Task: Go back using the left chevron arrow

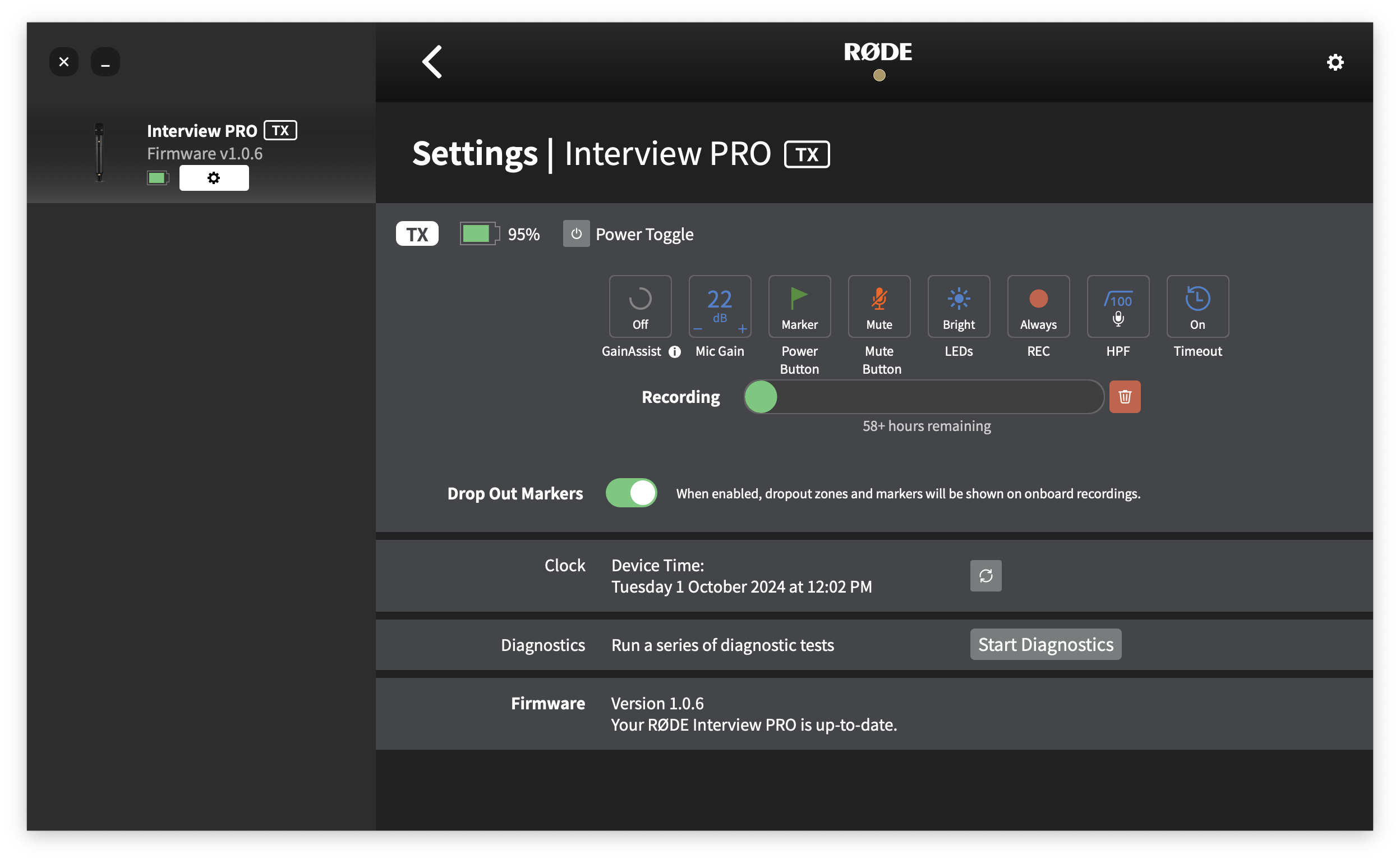Action: 432,62
